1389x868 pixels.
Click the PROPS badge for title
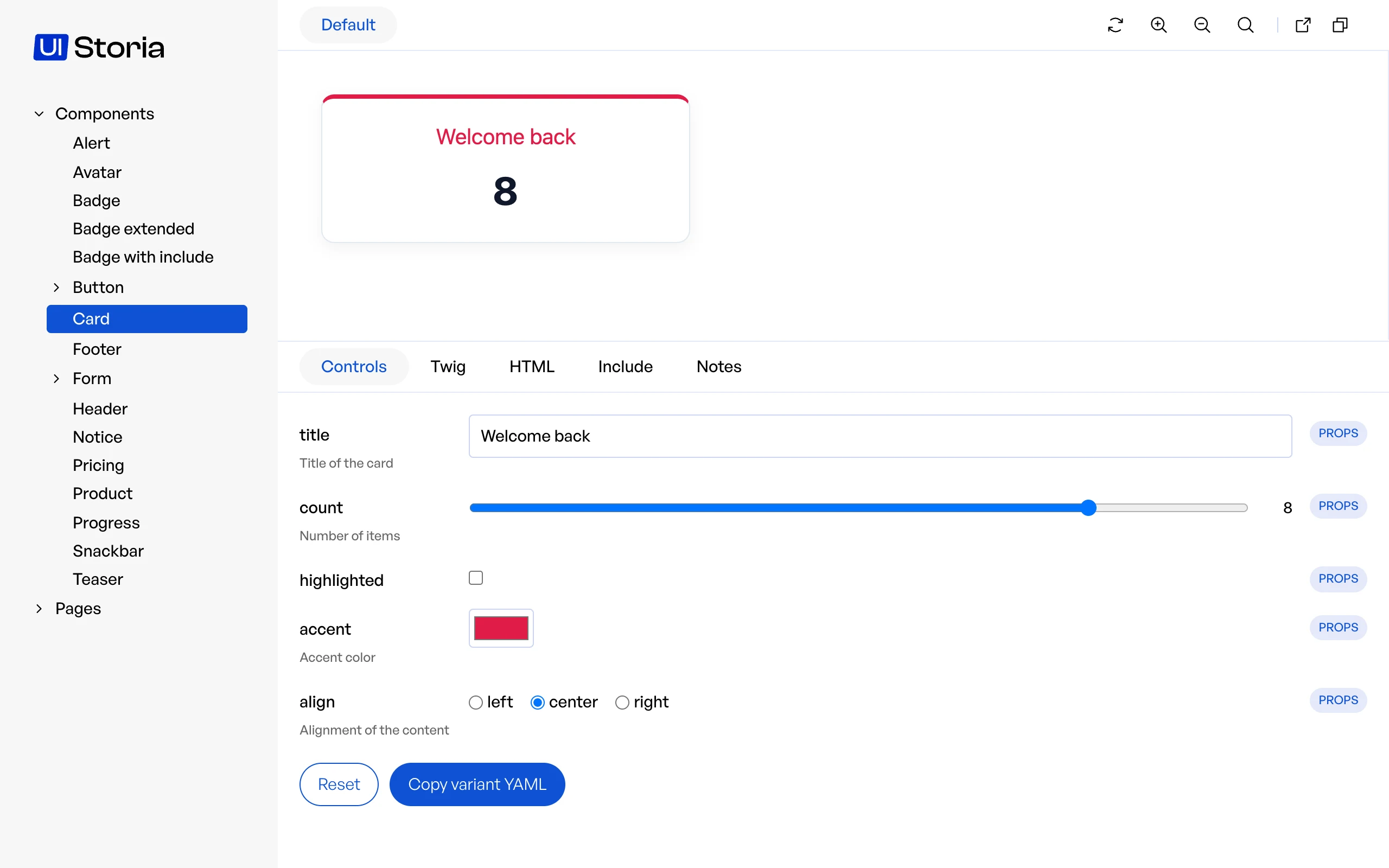1338,433
